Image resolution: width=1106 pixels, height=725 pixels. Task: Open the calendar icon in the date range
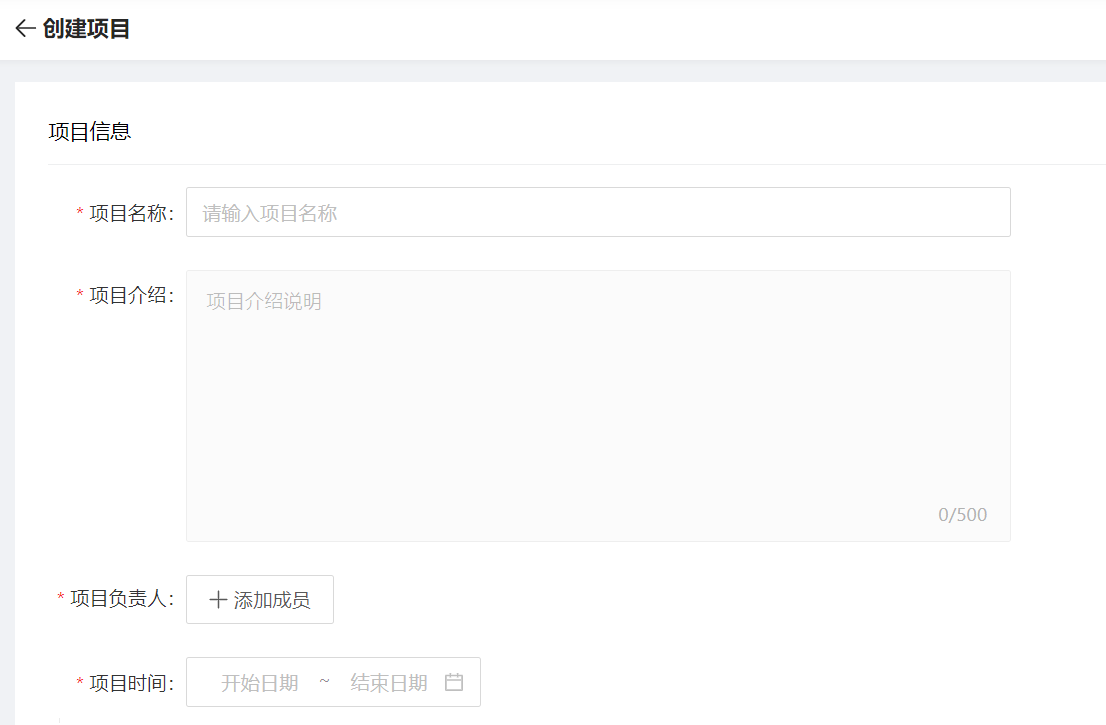(x=454, y=682)
